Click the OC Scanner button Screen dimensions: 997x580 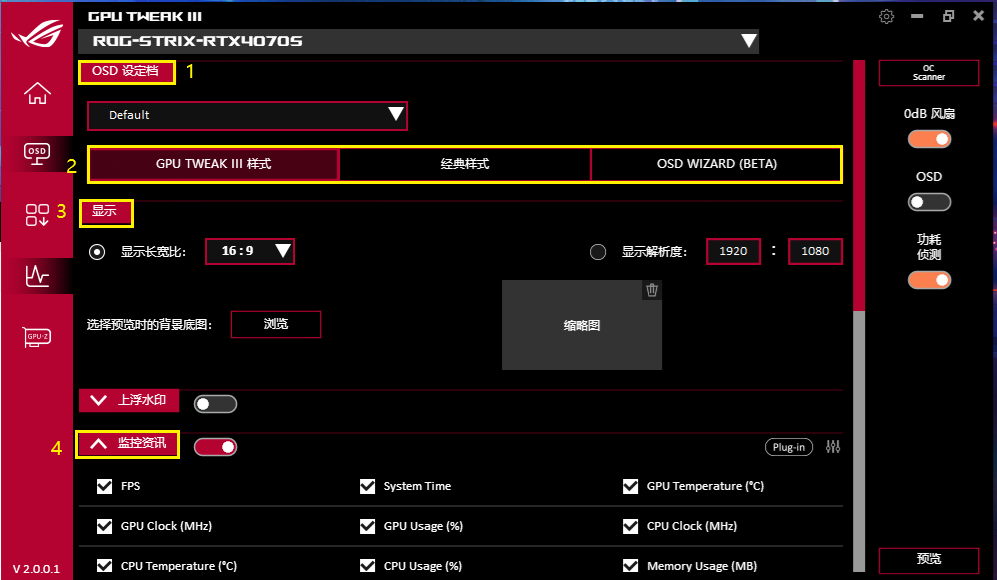[x=929, y=72]
